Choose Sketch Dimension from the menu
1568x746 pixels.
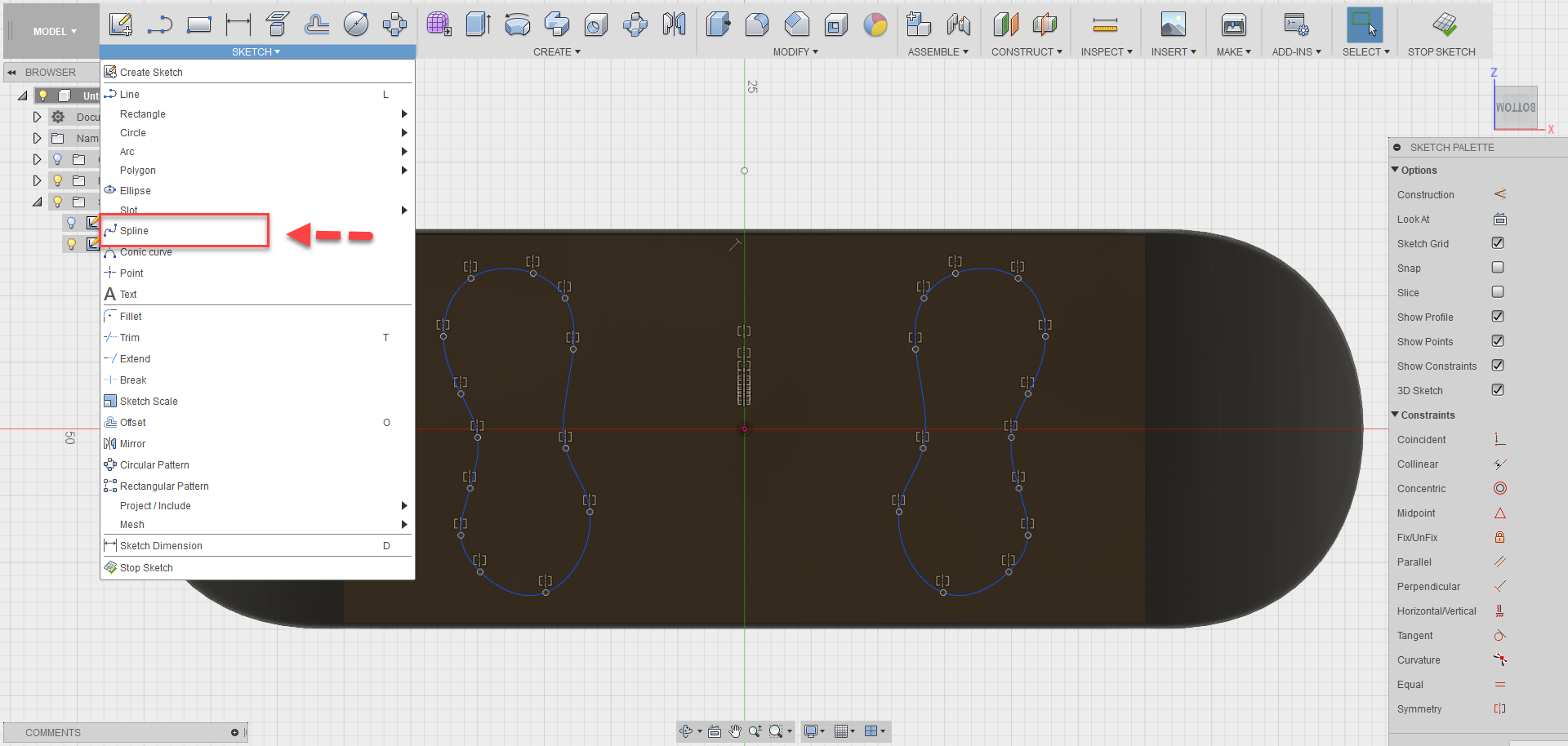tap(161, 545)
